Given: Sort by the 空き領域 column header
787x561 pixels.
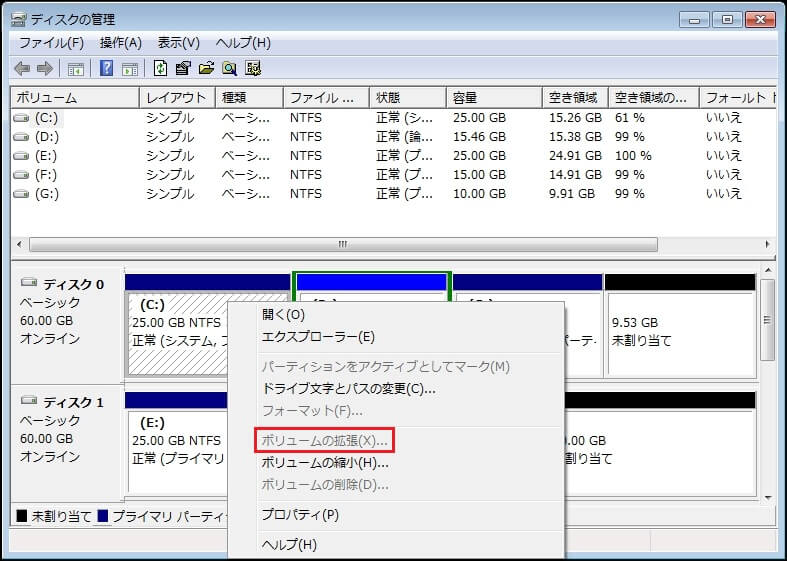Looking at the screenshot, I should click(576, 98).
